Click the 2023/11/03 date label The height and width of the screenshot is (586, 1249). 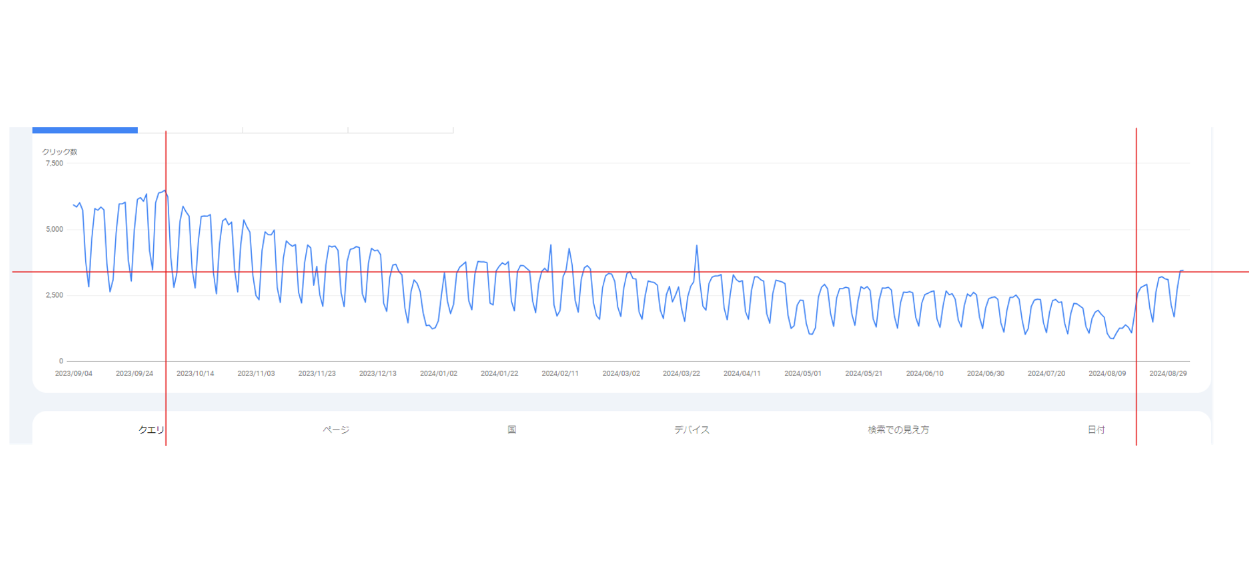[x=256, y=373]
